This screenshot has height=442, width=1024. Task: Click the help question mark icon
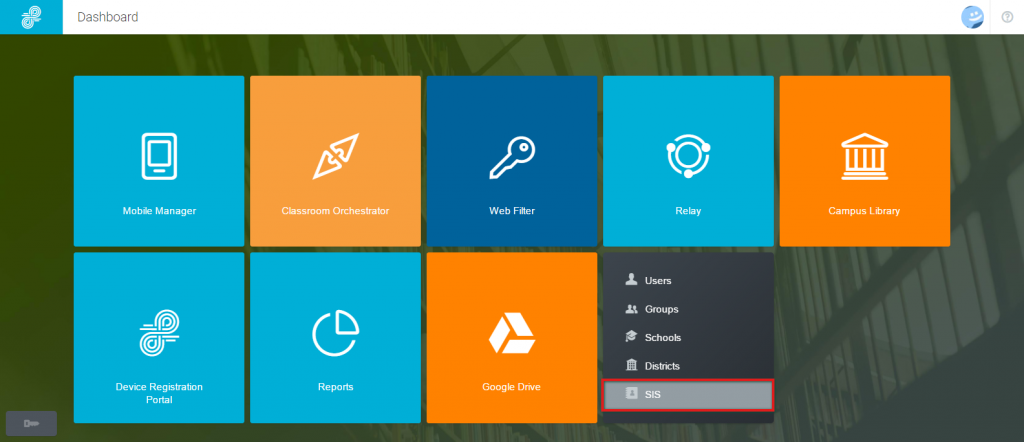tap(1007, 17)
